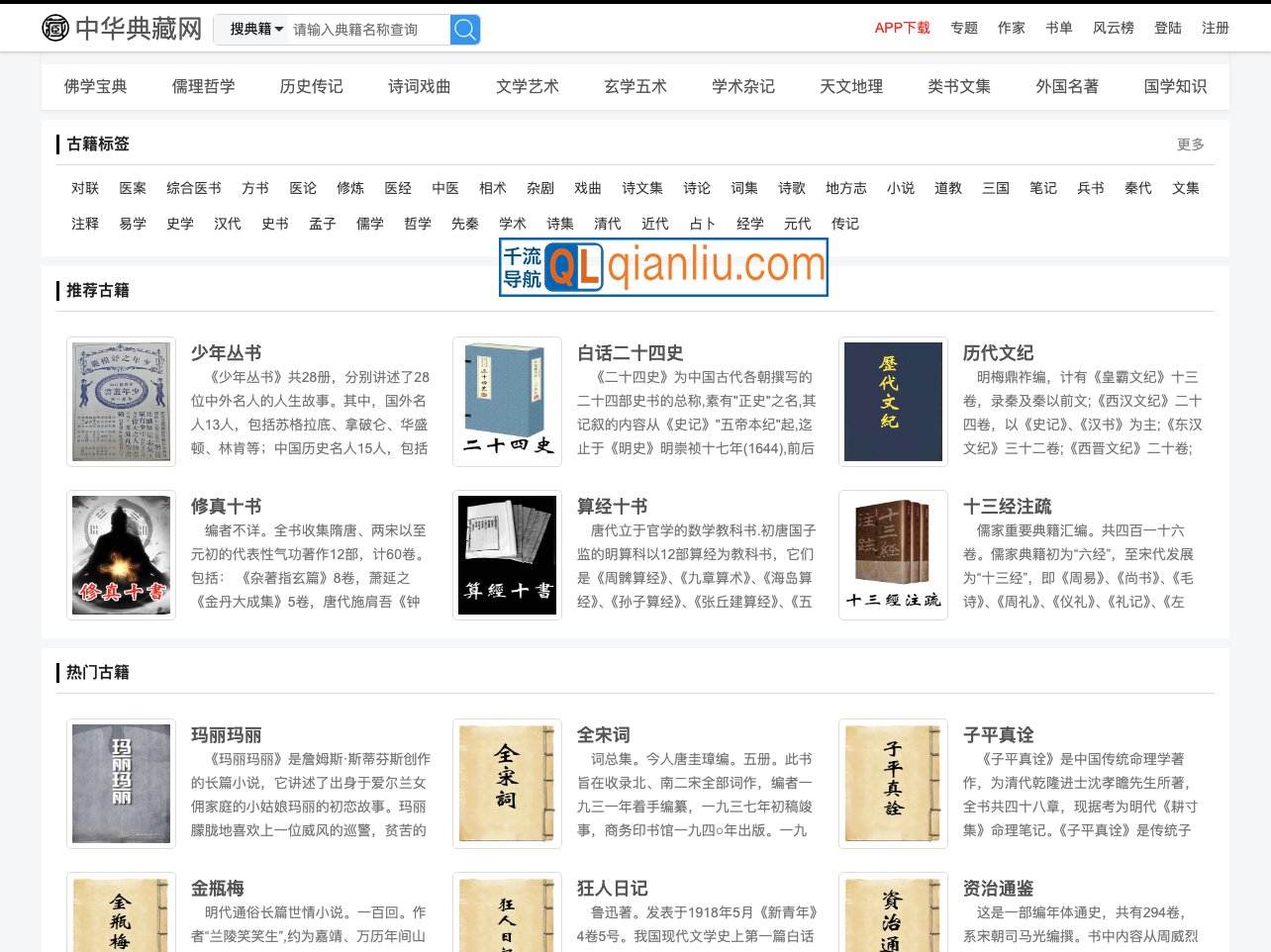This screenshot has width=1271, height=952.
Task: Expand the 搜典籍 search type dropdown
Action: coord(253,30)
